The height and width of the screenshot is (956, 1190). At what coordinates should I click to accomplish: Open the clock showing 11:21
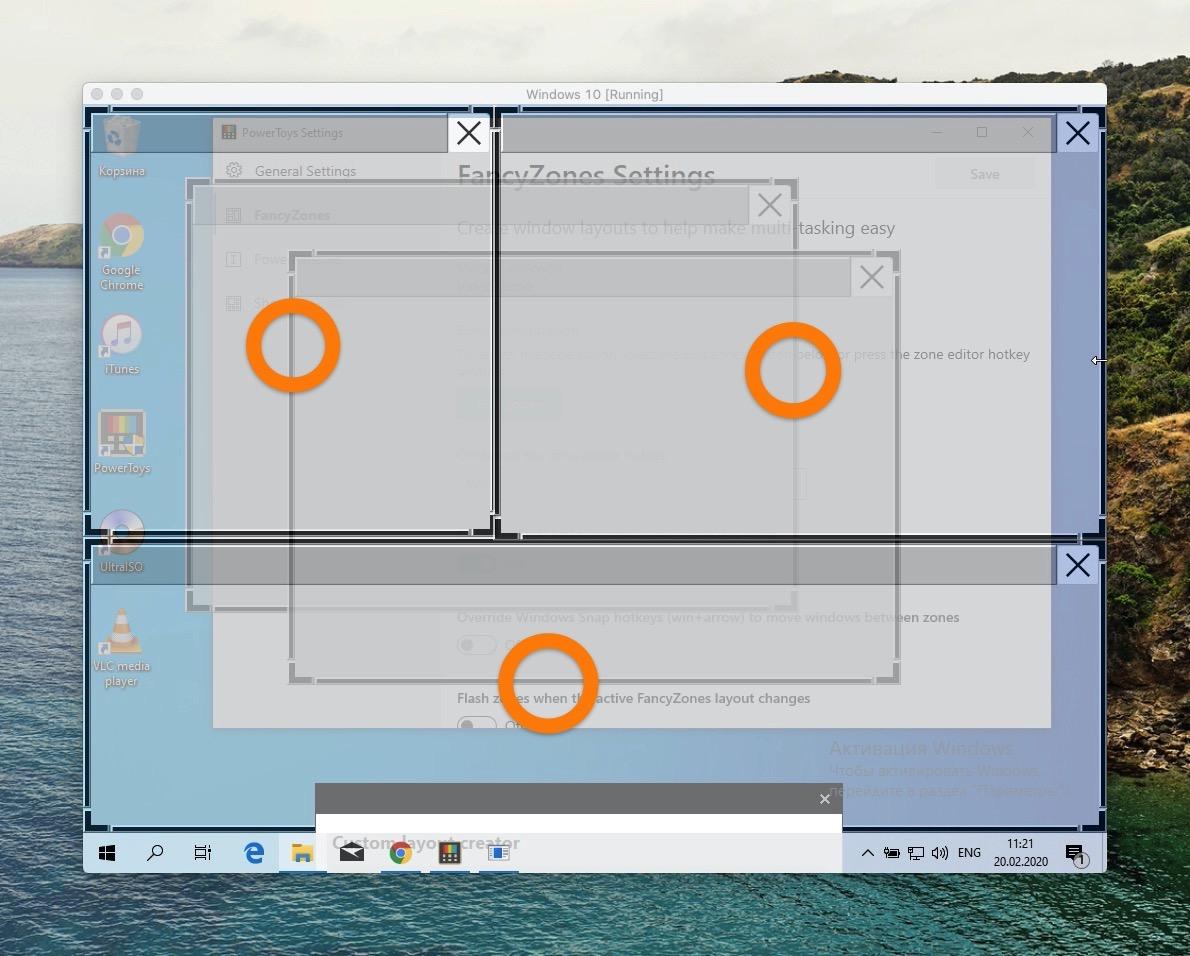[1021, 853]
